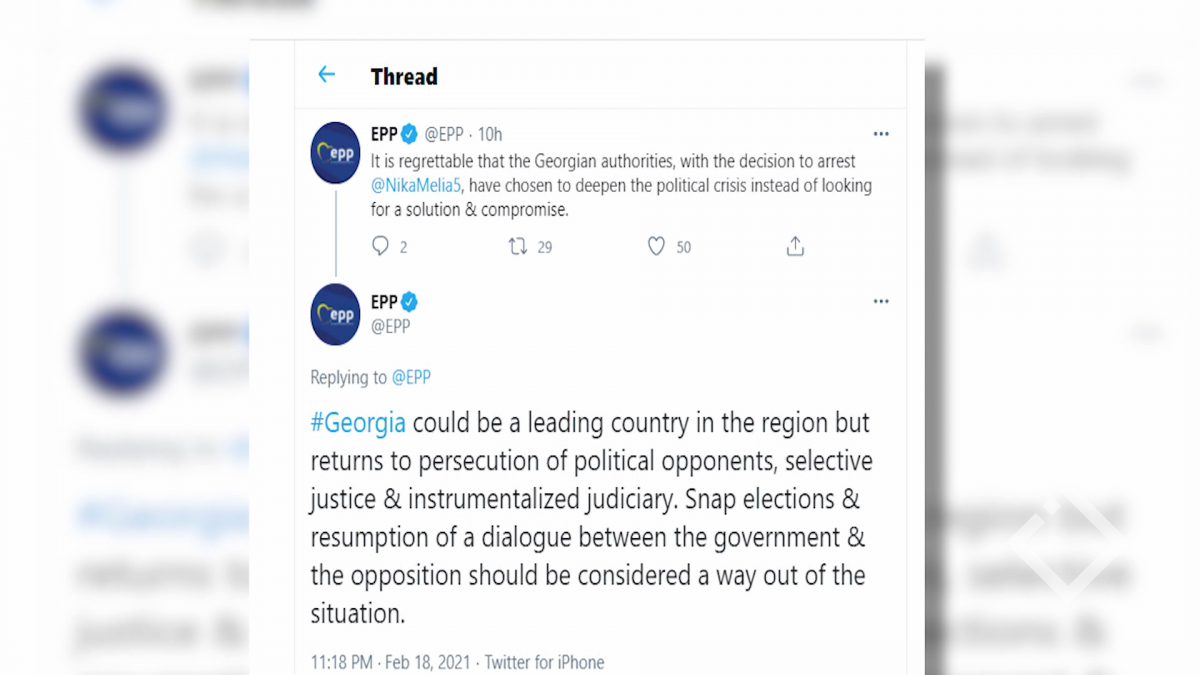Like the first EPP tweet
Screen dimensions: 1200x675
(x=656, y=246)
